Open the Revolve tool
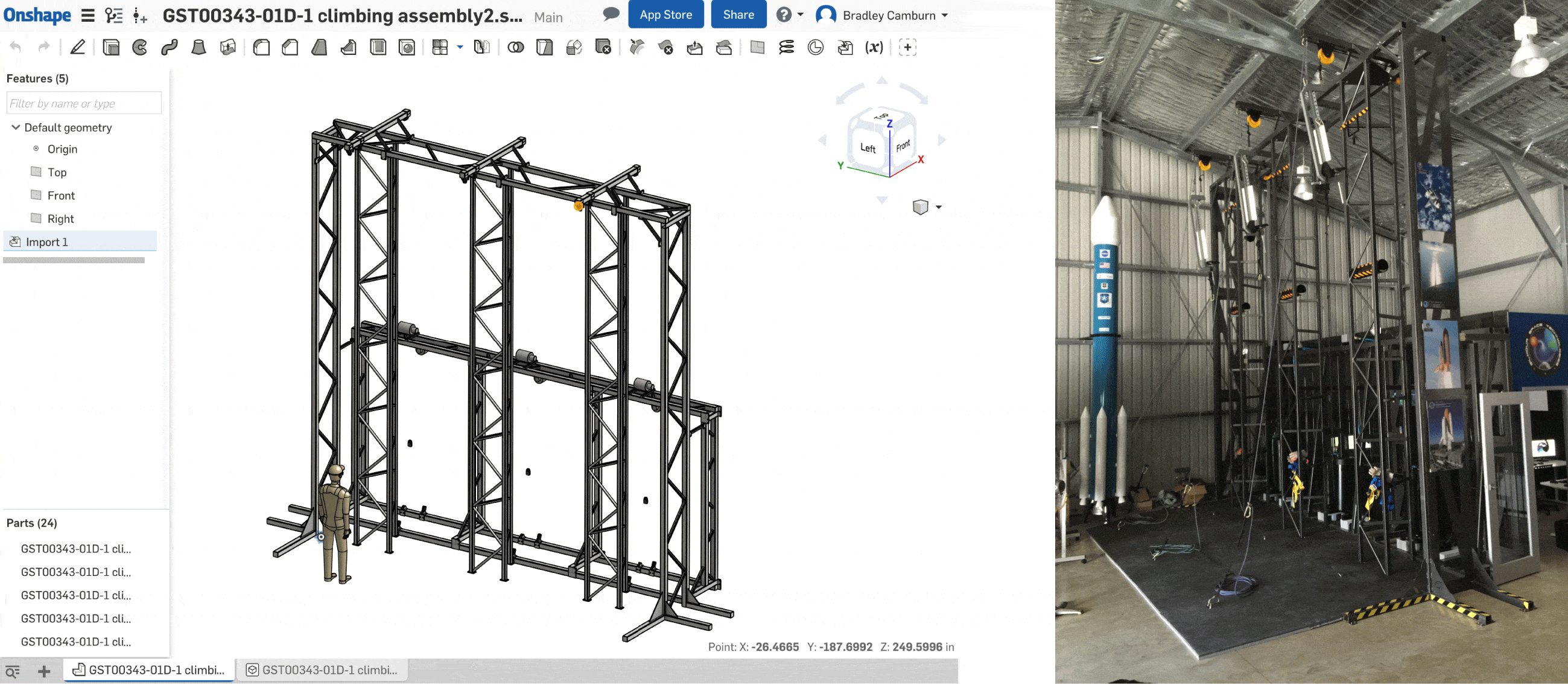The height and width of the screenshot is (684, 1568). [139, 47]
